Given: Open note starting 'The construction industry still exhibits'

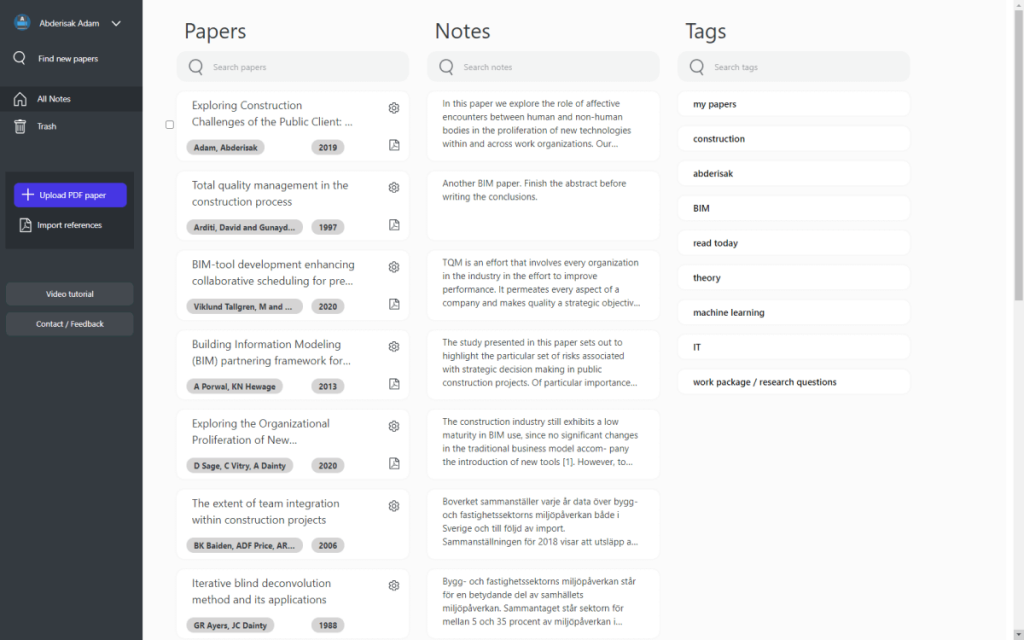Looking at the screenshot, I should pyautogui.click(x=543, y=445).
